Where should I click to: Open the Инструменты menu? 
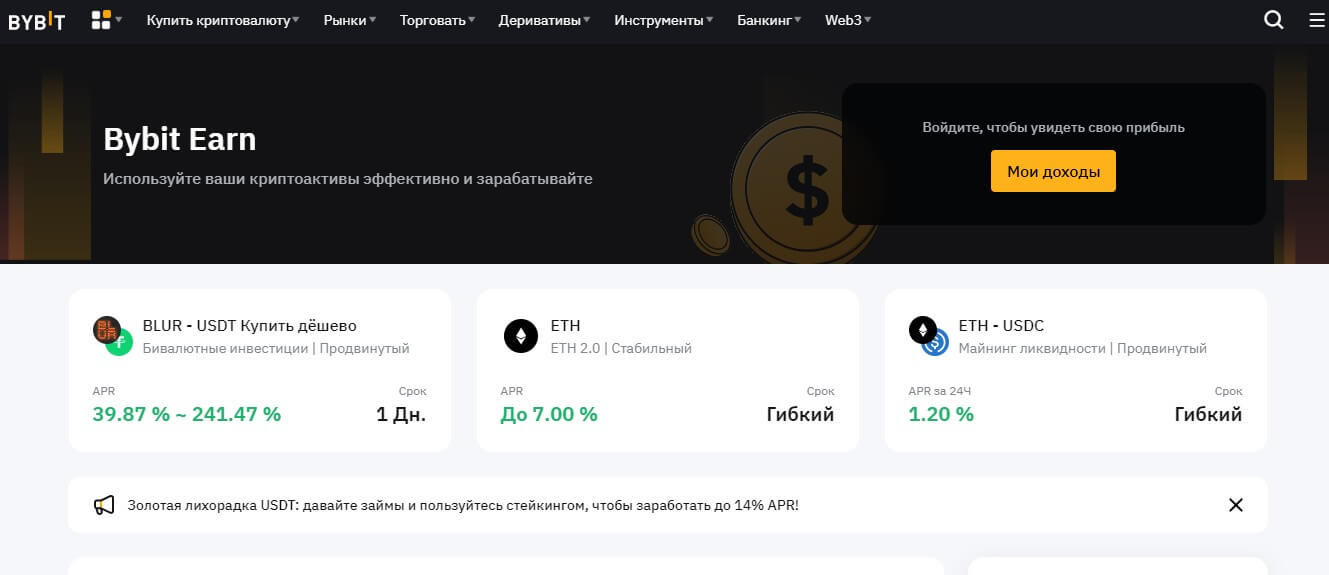663,20
